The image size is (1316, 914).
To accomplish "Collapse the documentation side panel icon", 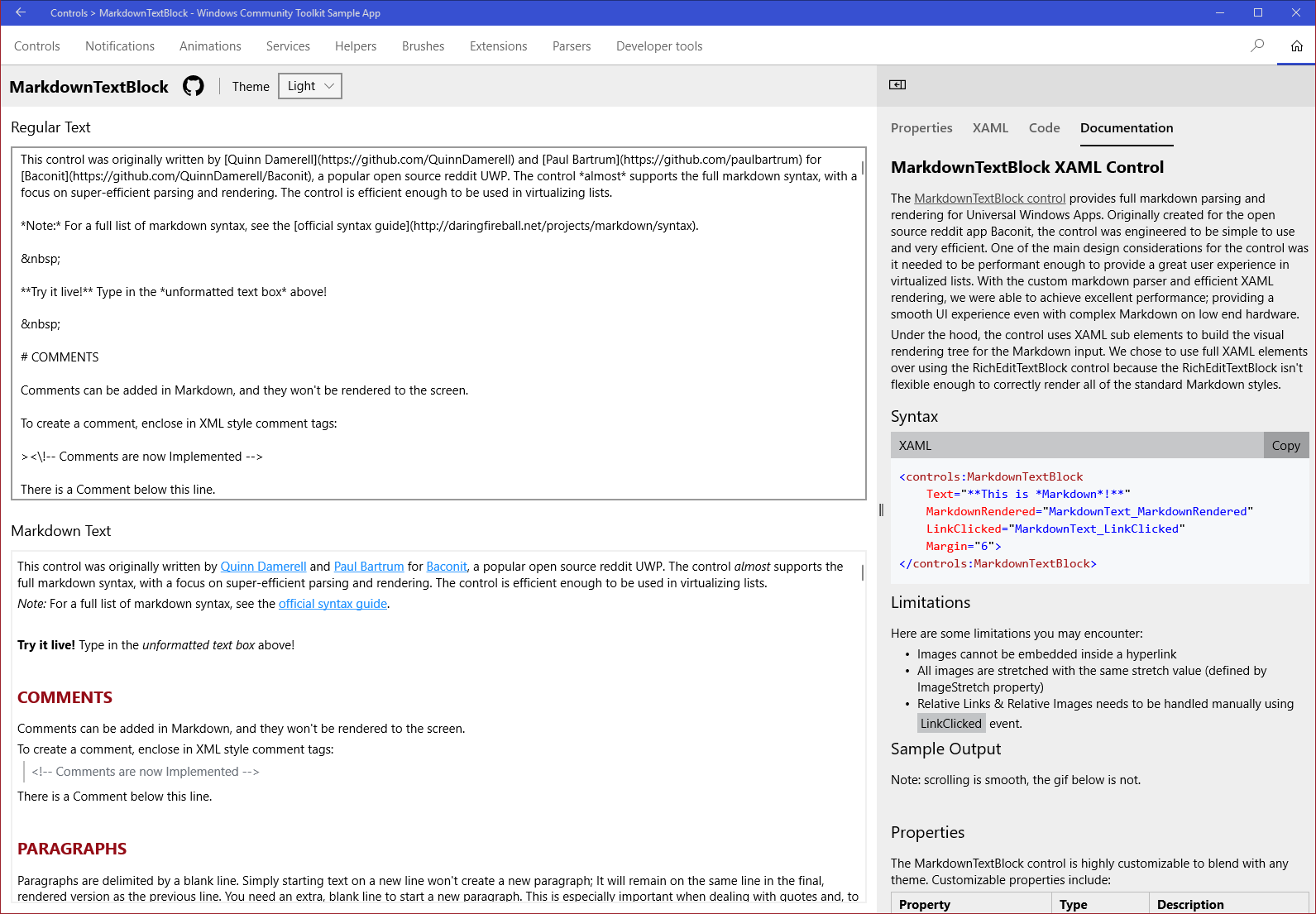I will [897, 84].
